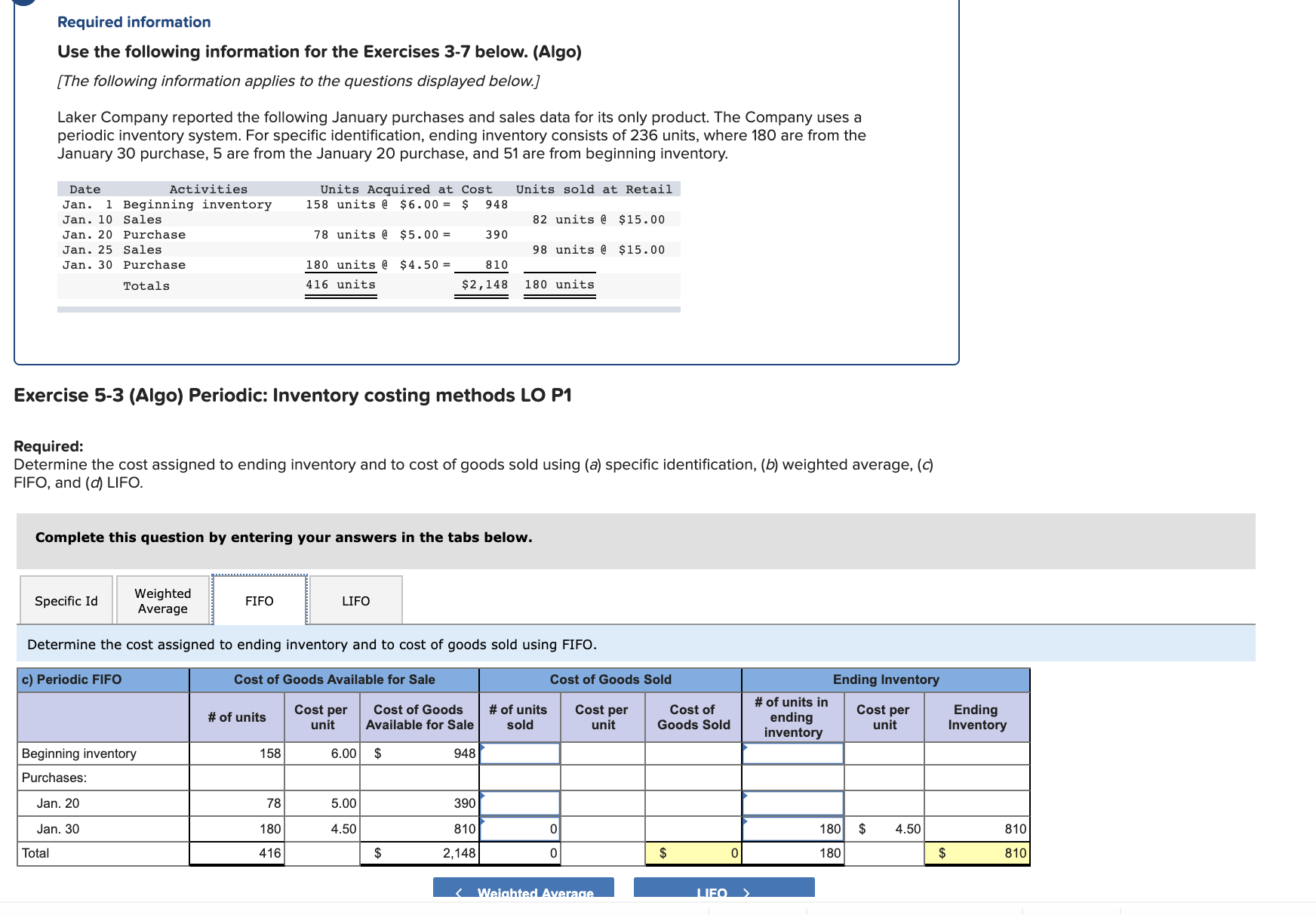1316x915 pixels.
Task: Click the 416 total units cell
Action: [237, 853]
